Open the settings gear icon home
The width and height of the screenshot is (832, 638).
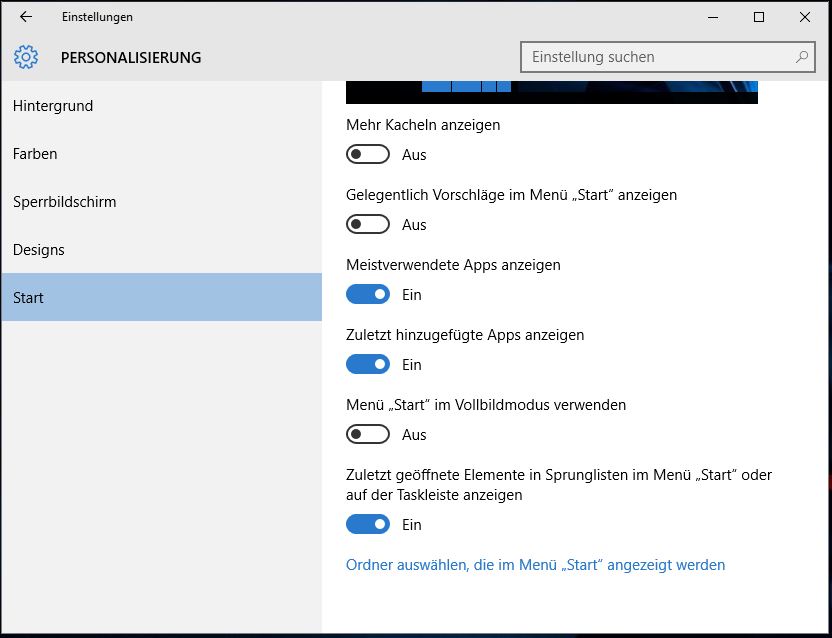click(x=26, y=57)
